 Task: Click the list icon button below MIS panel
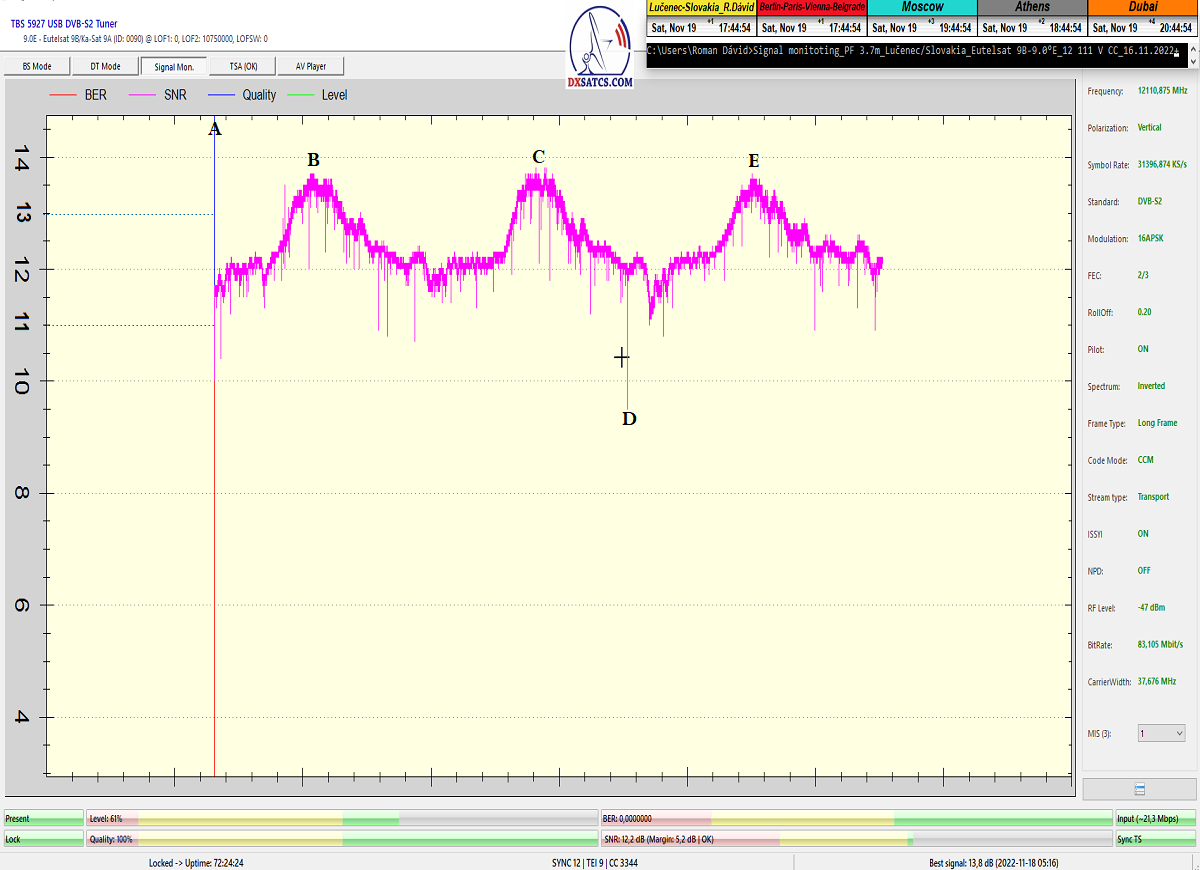(1139, 789)
